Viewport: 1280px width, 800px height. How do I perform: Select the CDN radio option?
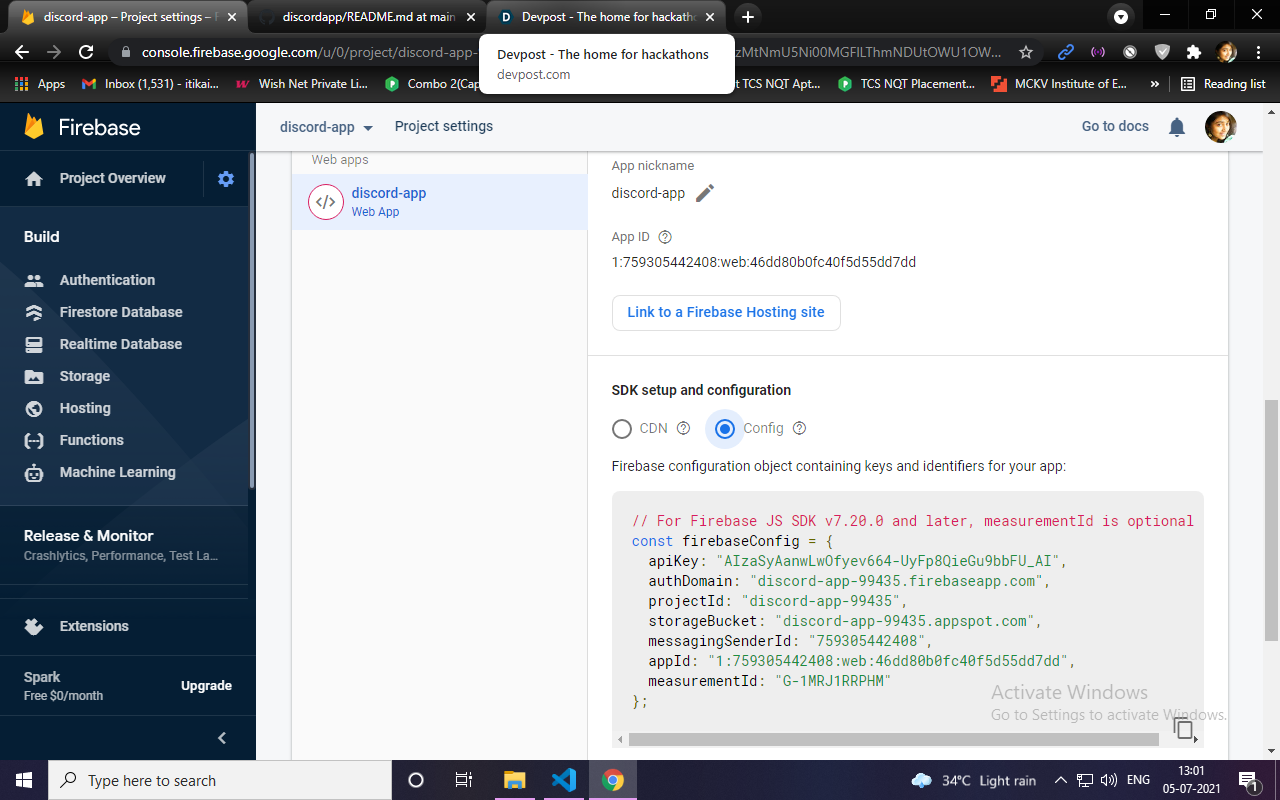pyautogui.click(x=622, y=429)
